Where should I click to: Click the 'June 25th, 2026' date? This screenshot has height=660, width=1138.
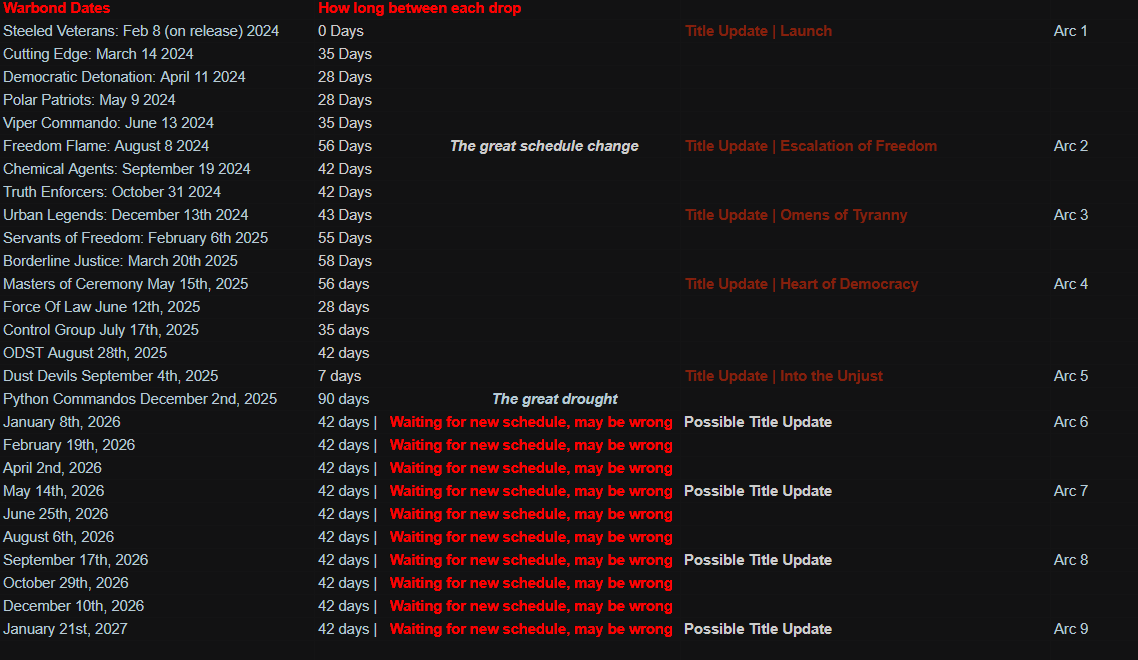click(56, 514)
